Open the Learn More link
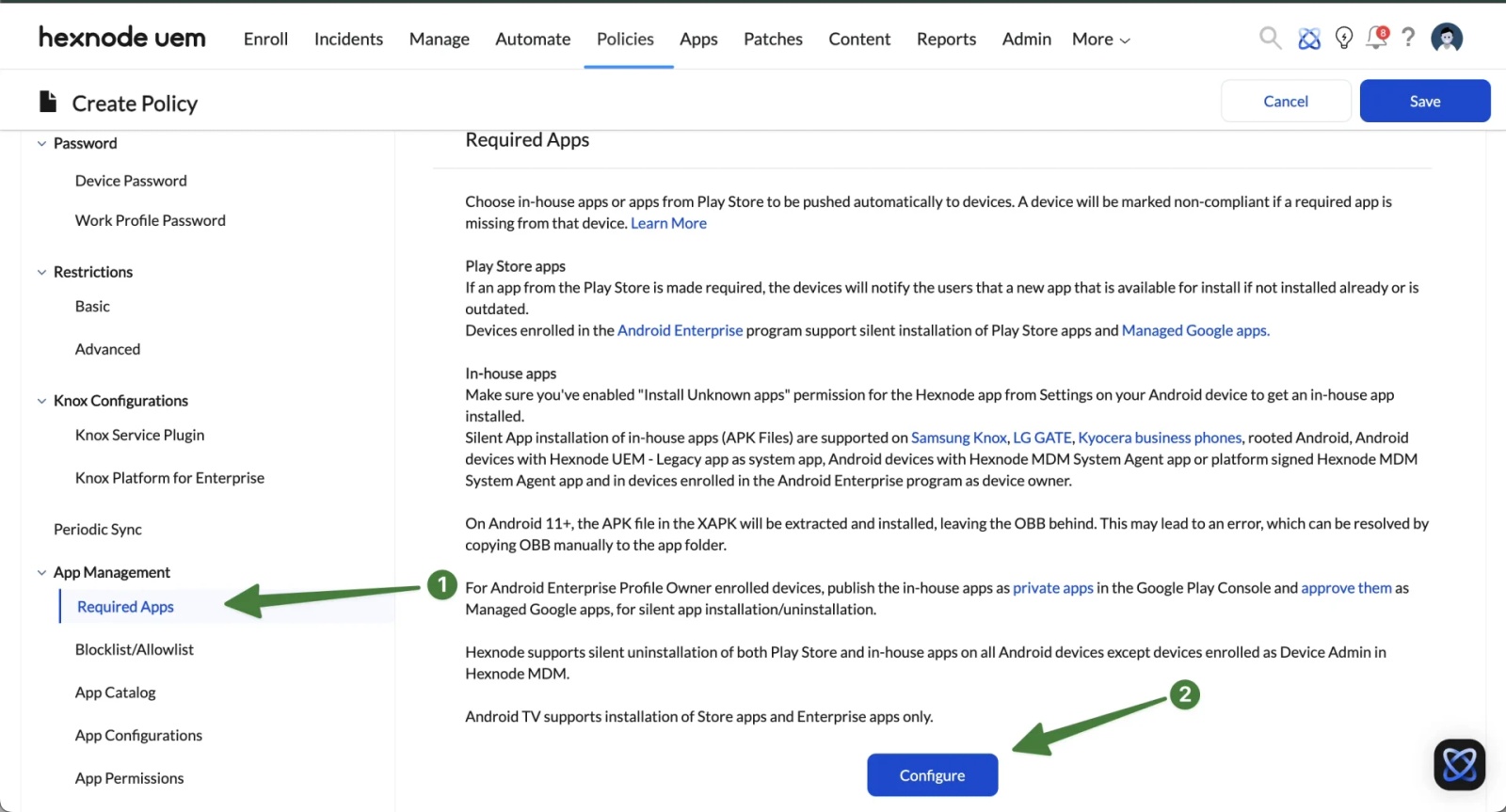Screen dimensions: 1506x812 click(x=668, y=223)
